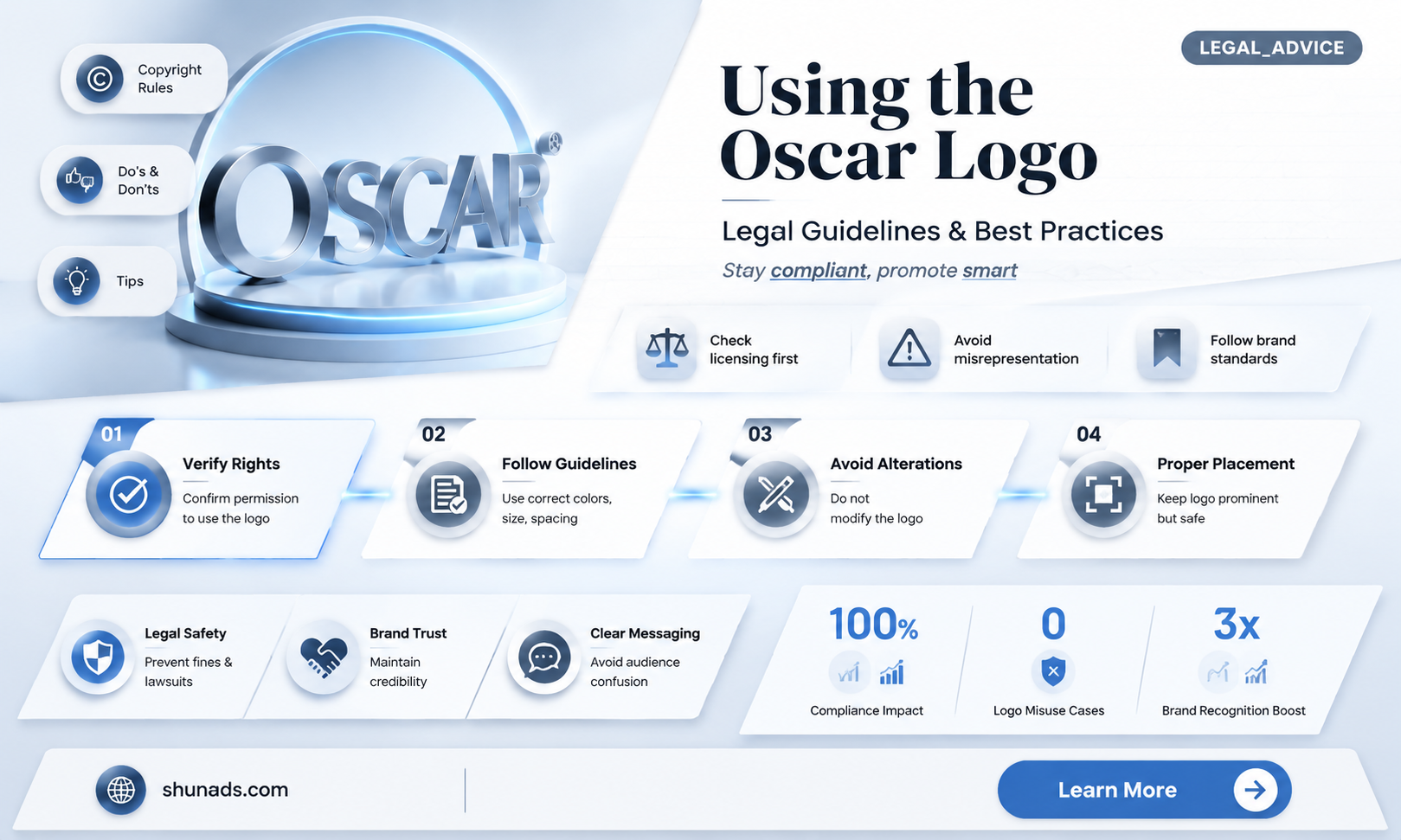
Task: Click the Legal Safety heading
Action: tap(185, 633)
